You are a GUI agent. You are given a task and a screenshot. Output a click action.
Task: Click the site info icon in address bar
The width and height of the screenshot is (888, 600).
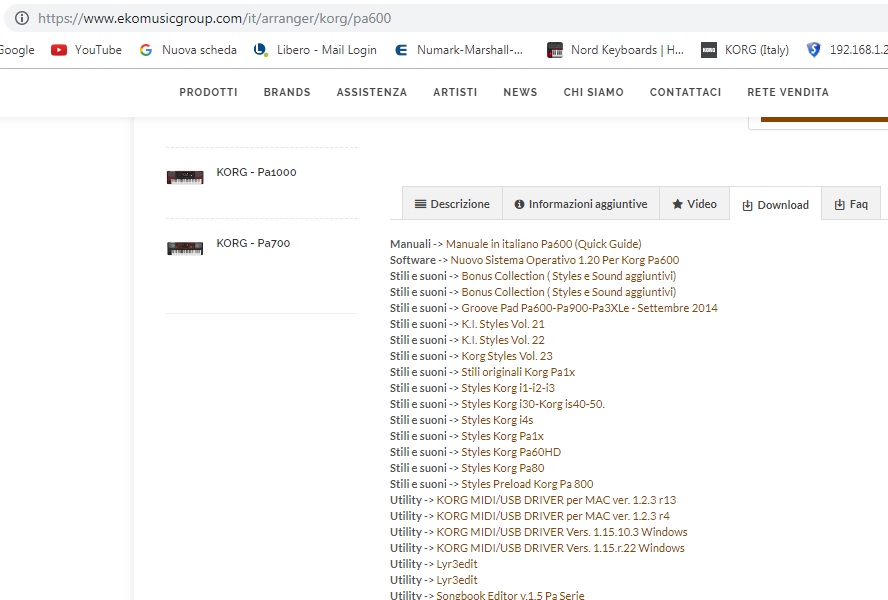point(22,18)
